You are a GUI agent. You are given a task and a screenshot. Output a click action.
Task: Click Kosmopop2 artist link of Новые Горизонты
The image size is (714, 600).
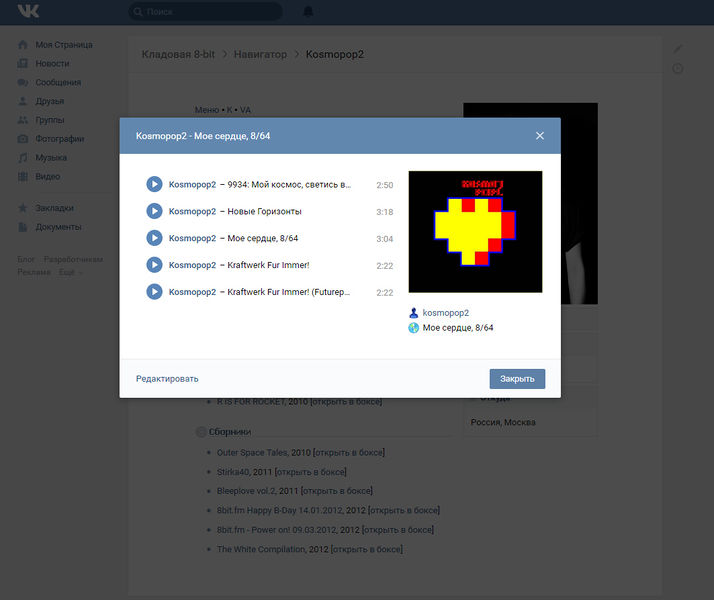[192, 211]
